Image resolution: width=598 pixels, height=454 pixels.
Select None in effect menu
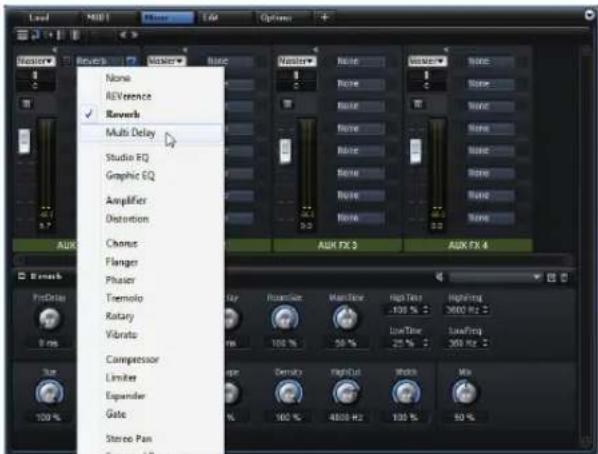pos(118,78)
